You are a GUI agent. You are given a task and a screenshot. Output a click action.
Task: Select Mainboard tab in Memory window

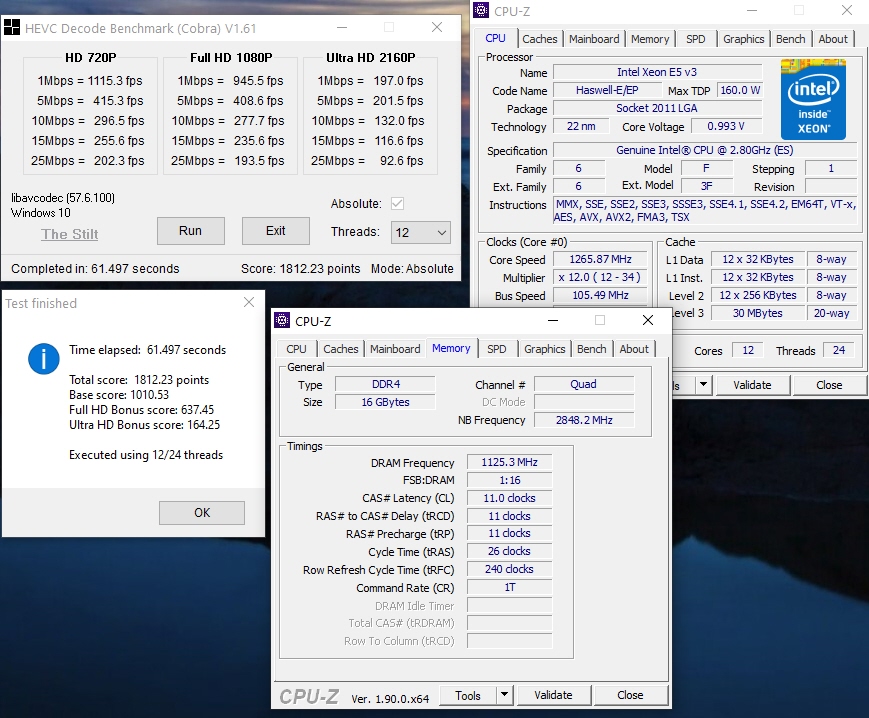(395, 349)
